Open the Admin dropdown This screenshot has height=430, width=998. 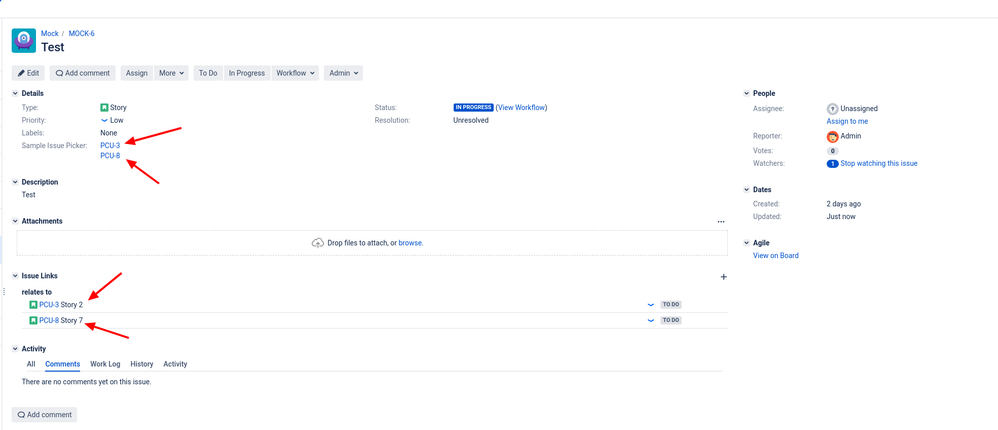point(343,73)
